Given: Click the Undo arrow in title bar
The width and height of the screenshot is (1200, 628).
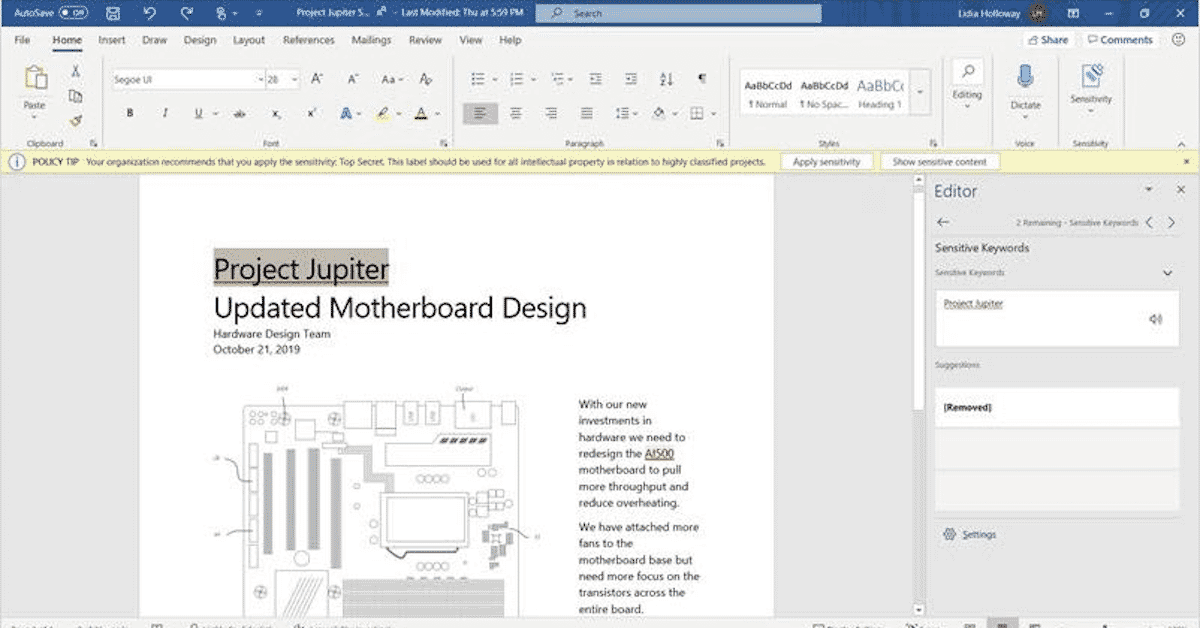Looking at the screenshot, I should click(x=149, y=13).
